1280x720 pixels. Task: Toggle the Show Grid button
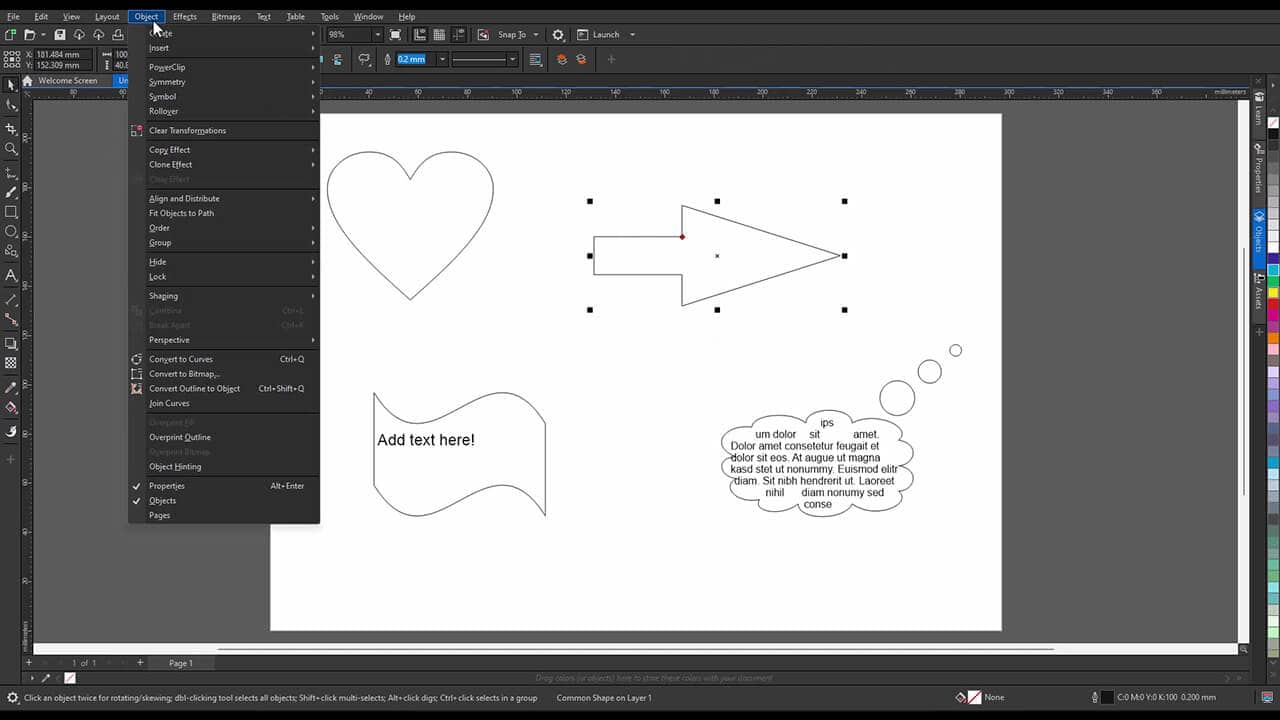tap(439, 35)
